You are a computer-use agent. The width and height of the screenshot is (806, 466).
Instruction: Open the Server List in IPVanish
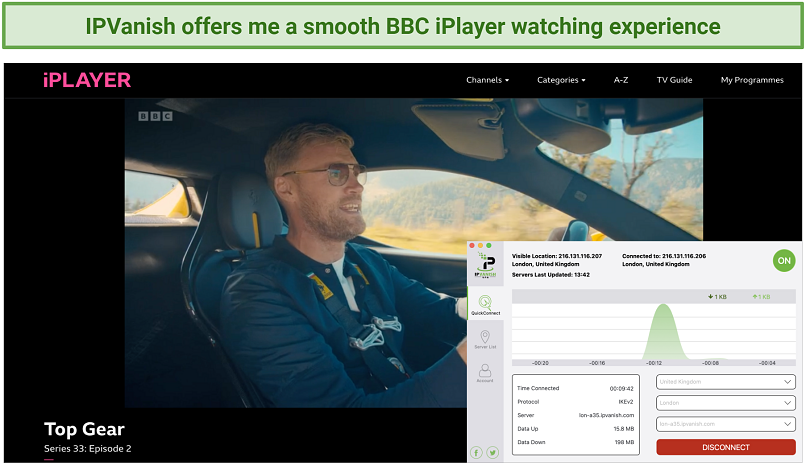tap(485, 340)
